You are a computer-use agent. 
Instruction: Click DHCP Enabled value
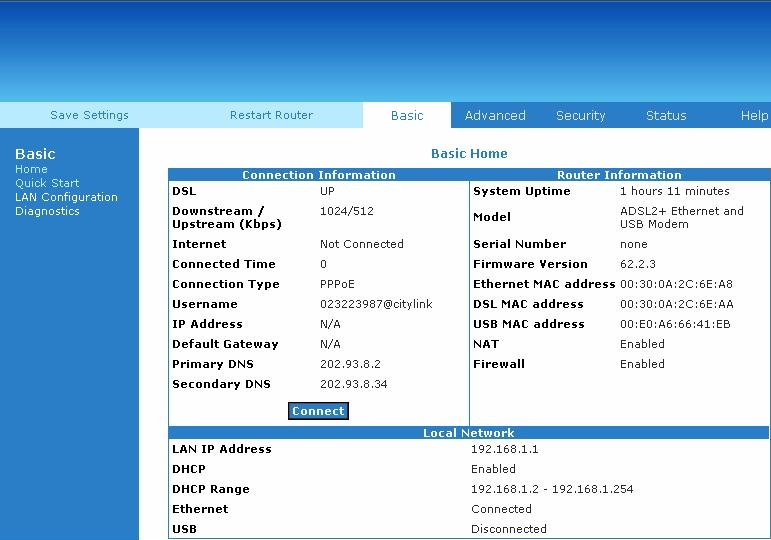(493, 469)
